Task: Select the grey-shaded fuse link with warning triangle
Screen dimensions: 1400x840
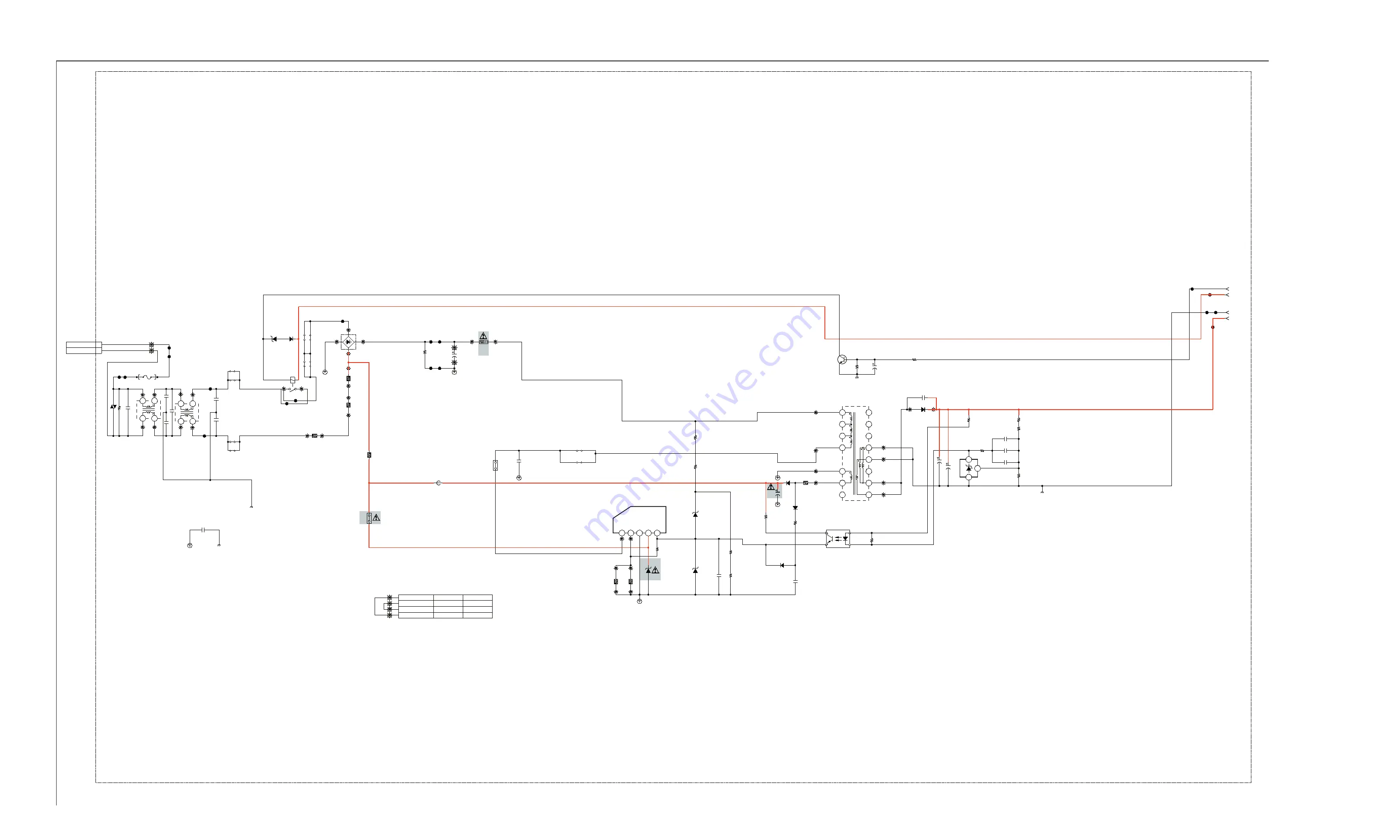Action: (369, 517)
